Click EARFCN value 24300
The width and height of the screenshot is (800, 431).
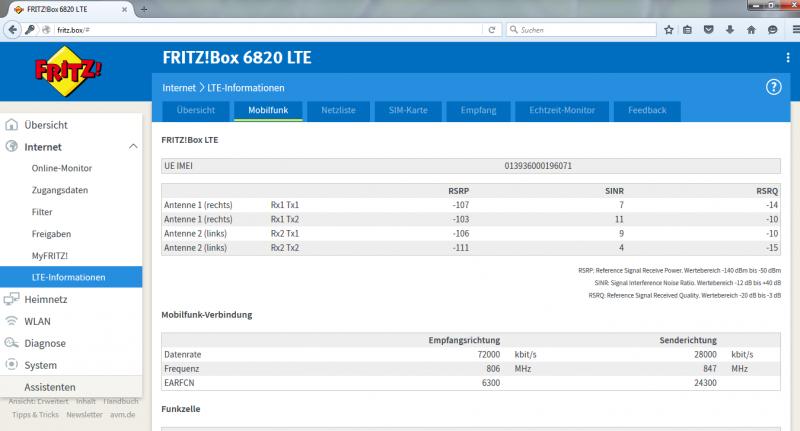705,383
